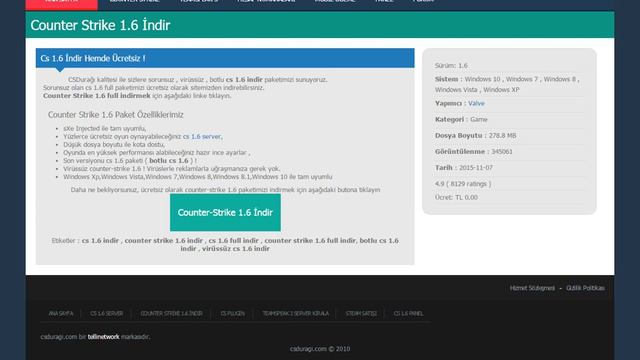Click the 'Etiketler' tags line
This screenshot has height=360, width=640.
click(225, 244)
